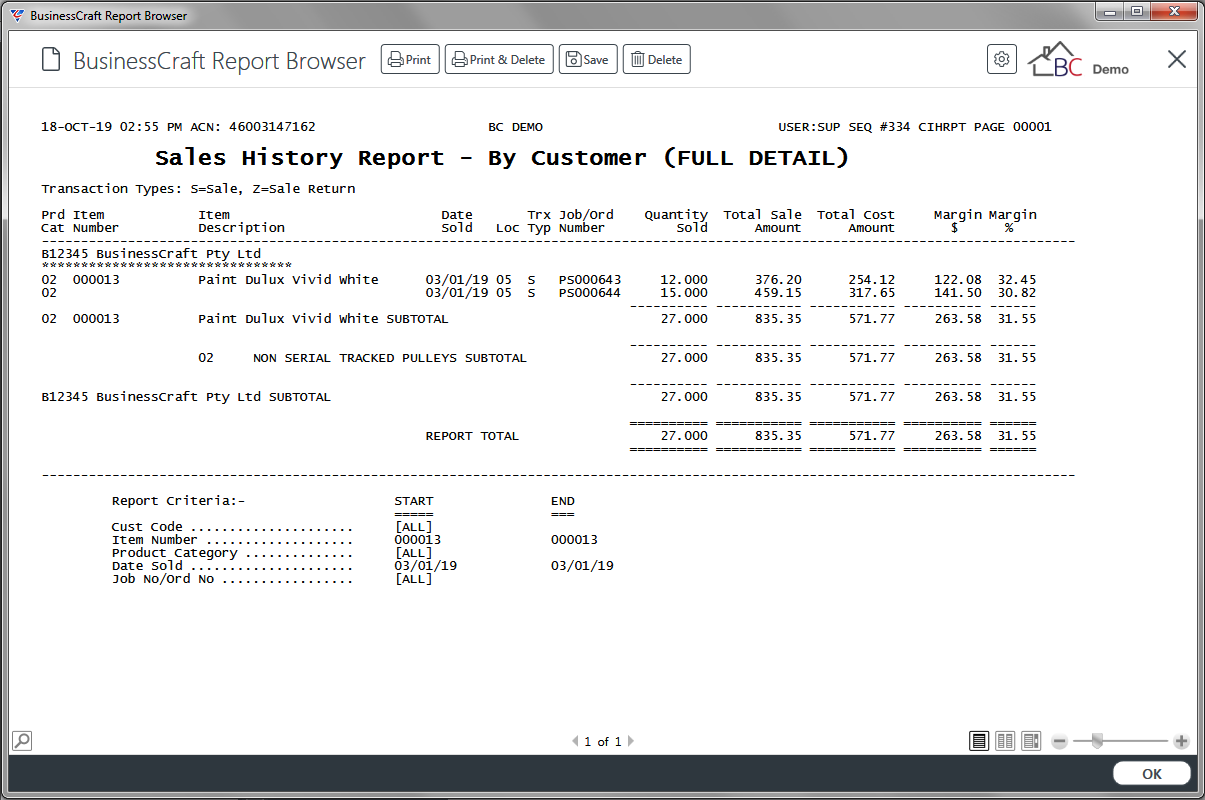
Task: Maximize the Report Browser window
Action: tap(1135, 11)
